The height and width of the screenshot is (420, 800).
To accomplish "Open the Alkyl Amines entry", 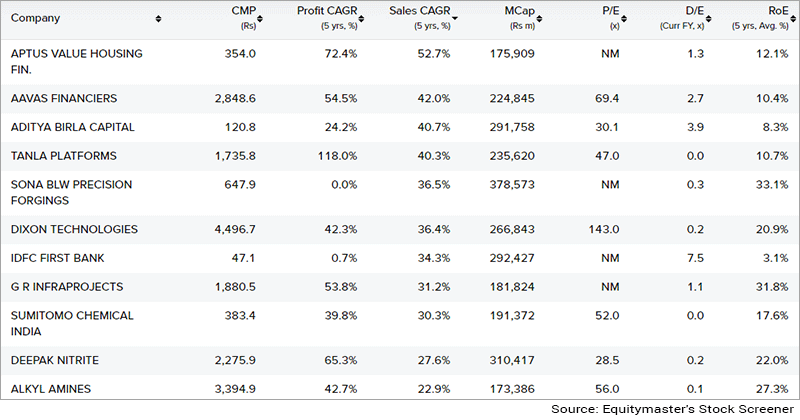I will (51, 389).
